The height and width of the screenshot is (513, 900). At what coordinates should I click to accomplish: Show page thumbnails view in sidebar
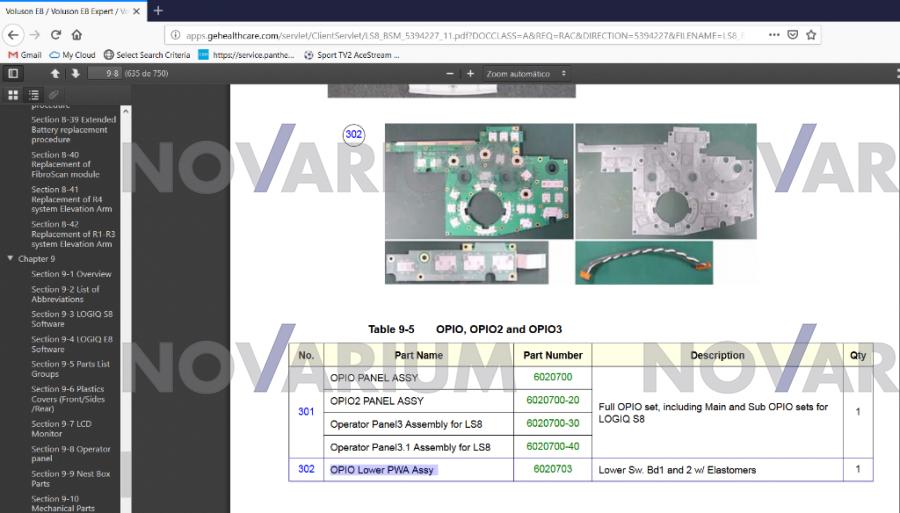click(13, 95)
